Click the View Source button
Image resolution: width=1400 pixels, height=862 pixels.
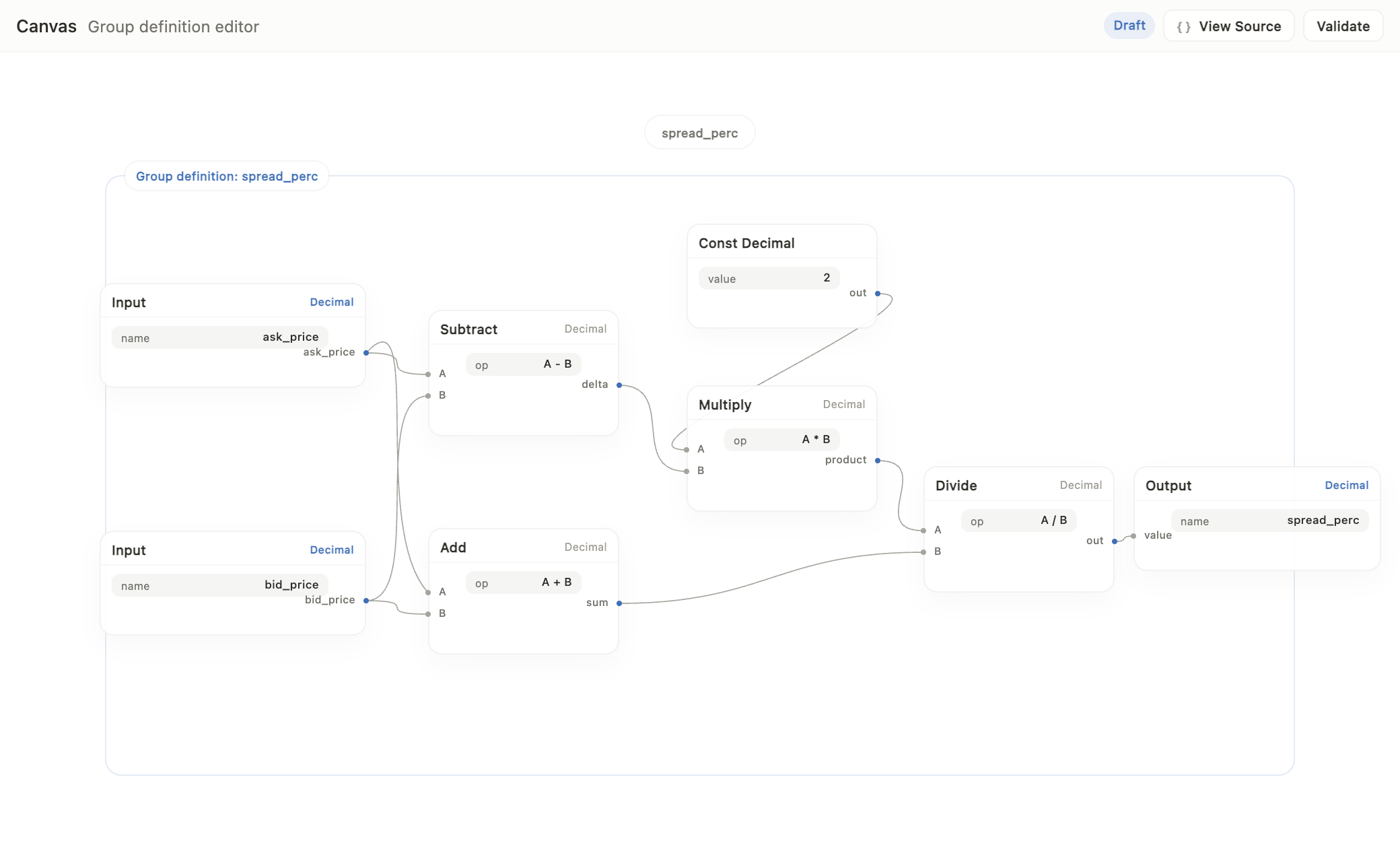(1228, 26)
